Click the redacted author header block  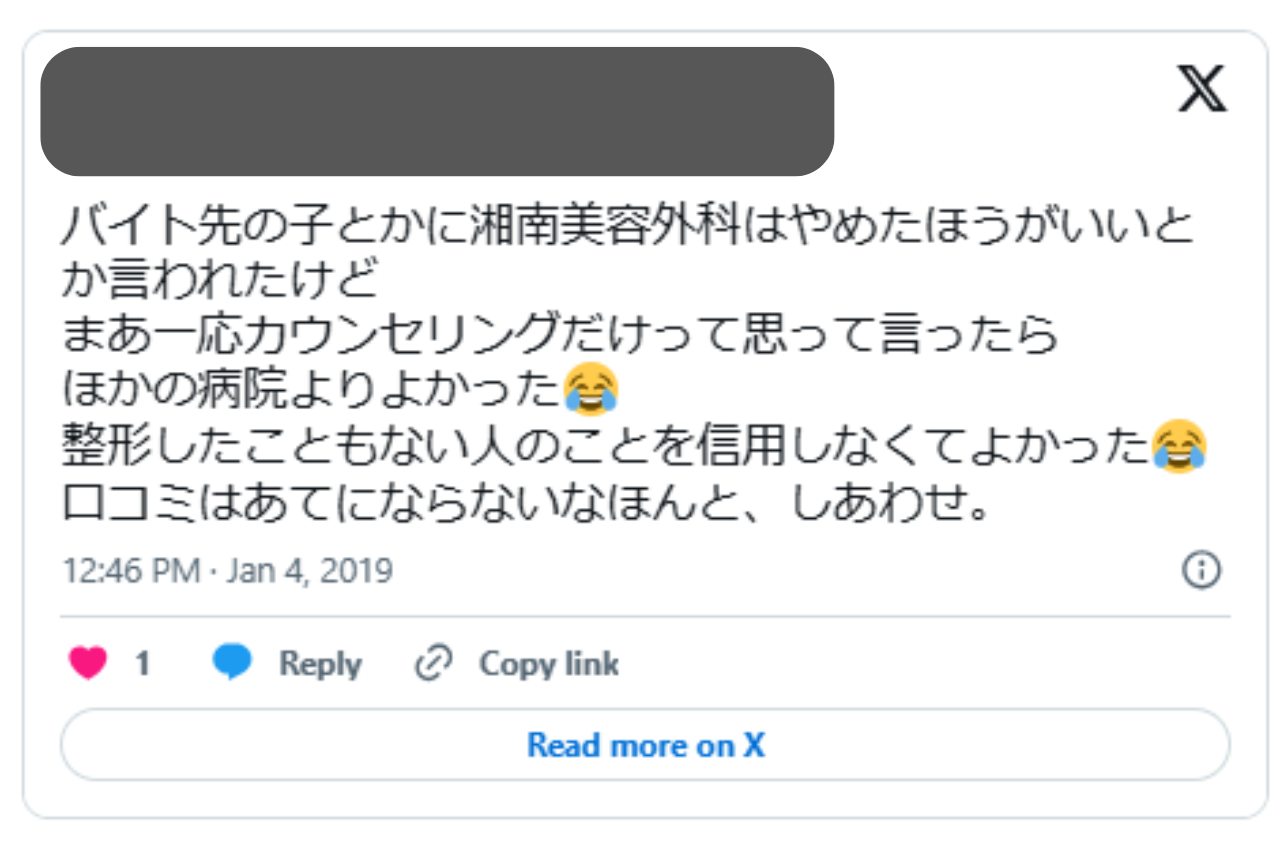[x=437, y=111]
